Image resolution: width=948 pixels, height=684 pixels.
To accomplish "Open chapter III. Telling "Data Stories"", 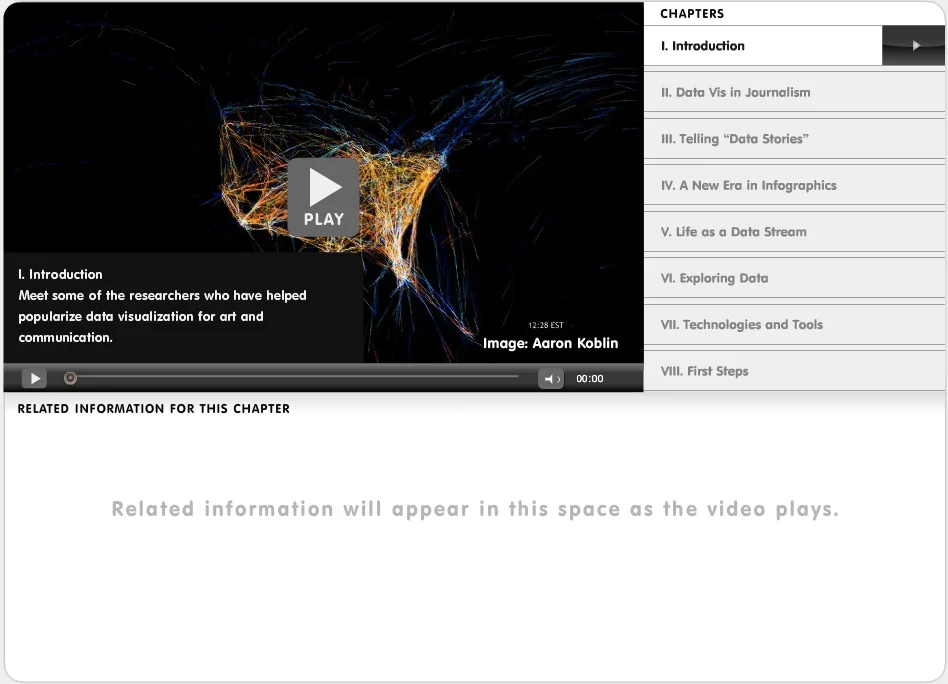I will point(794,138).
